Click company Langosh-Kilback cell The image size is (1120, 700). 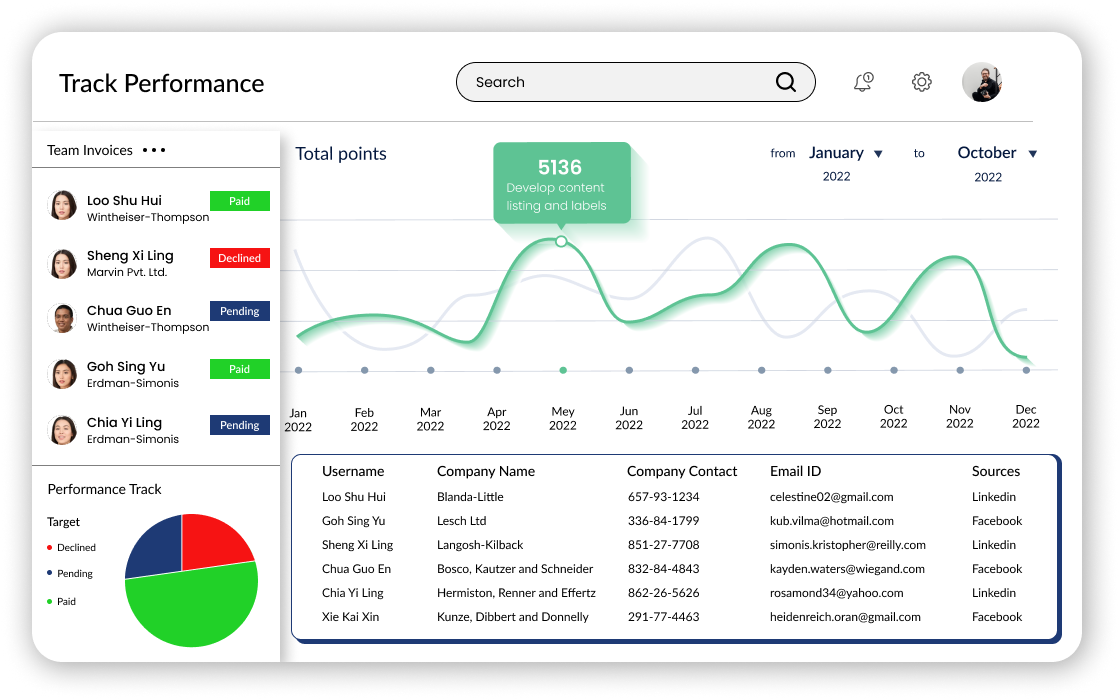tap(480, 545)
